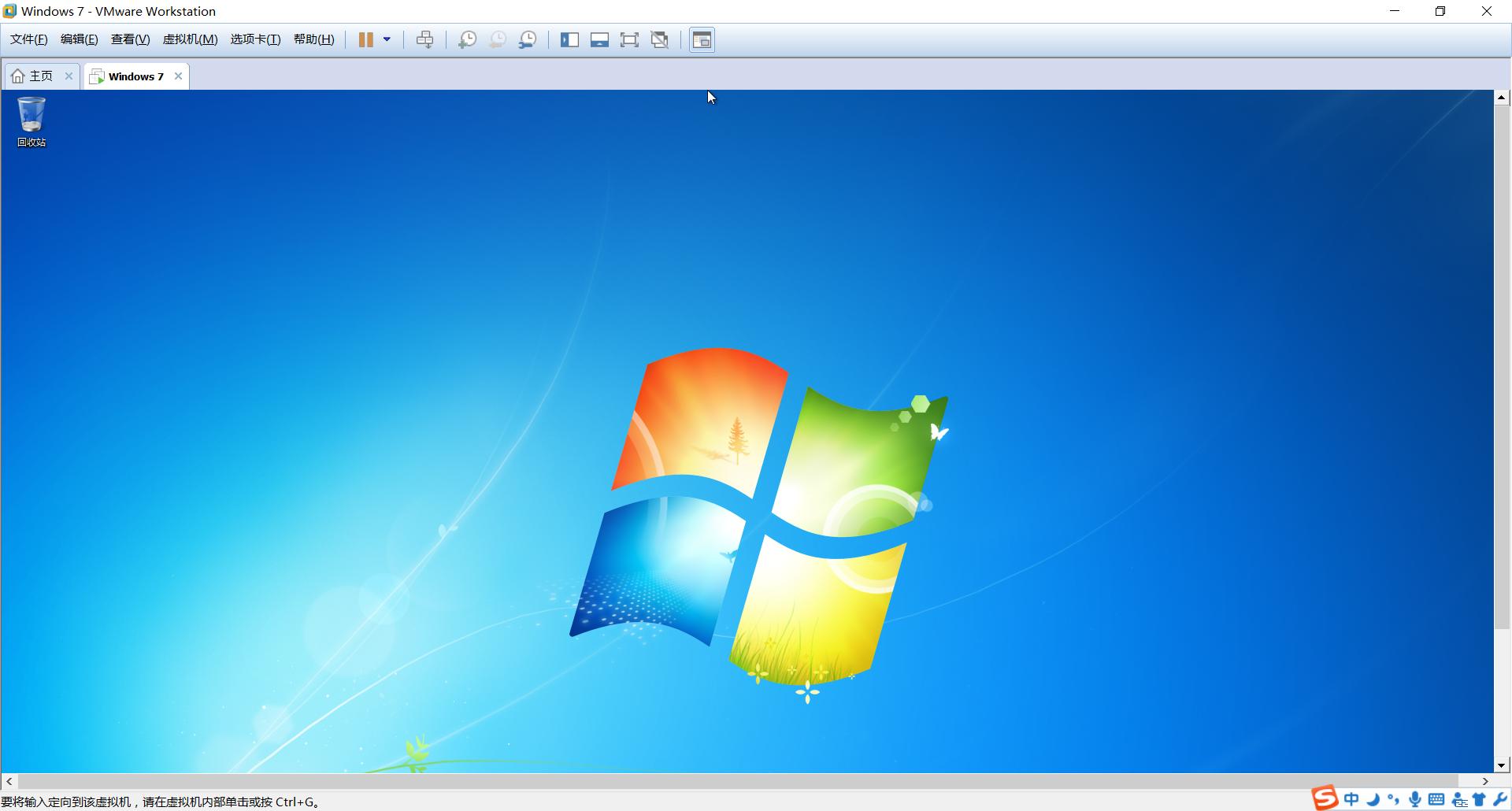Click the status bar Ctrl+G hint text
The image size is (1512, 811).
(x=161, y=802)
